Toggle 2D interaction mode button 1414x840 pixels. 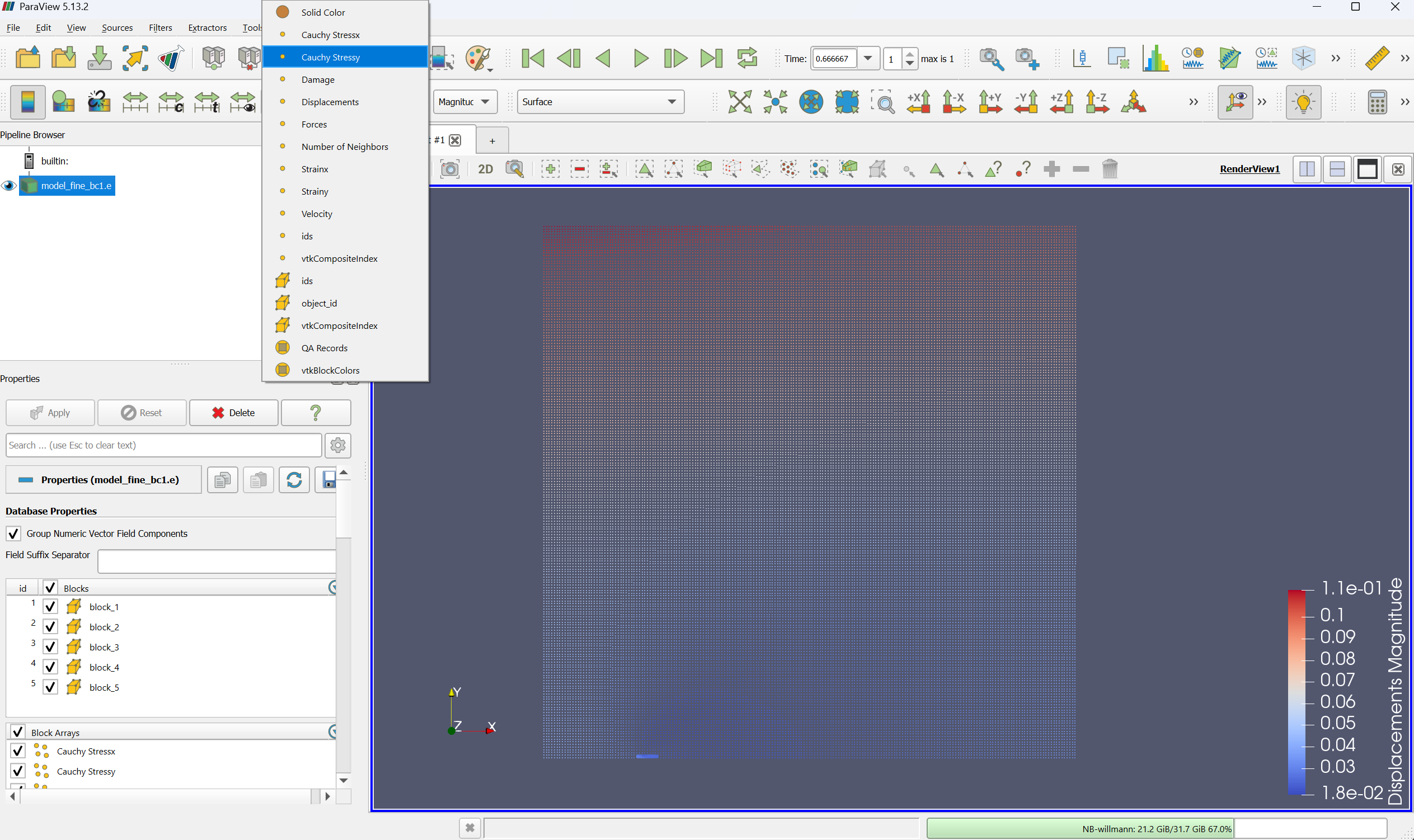coord(485,169)
